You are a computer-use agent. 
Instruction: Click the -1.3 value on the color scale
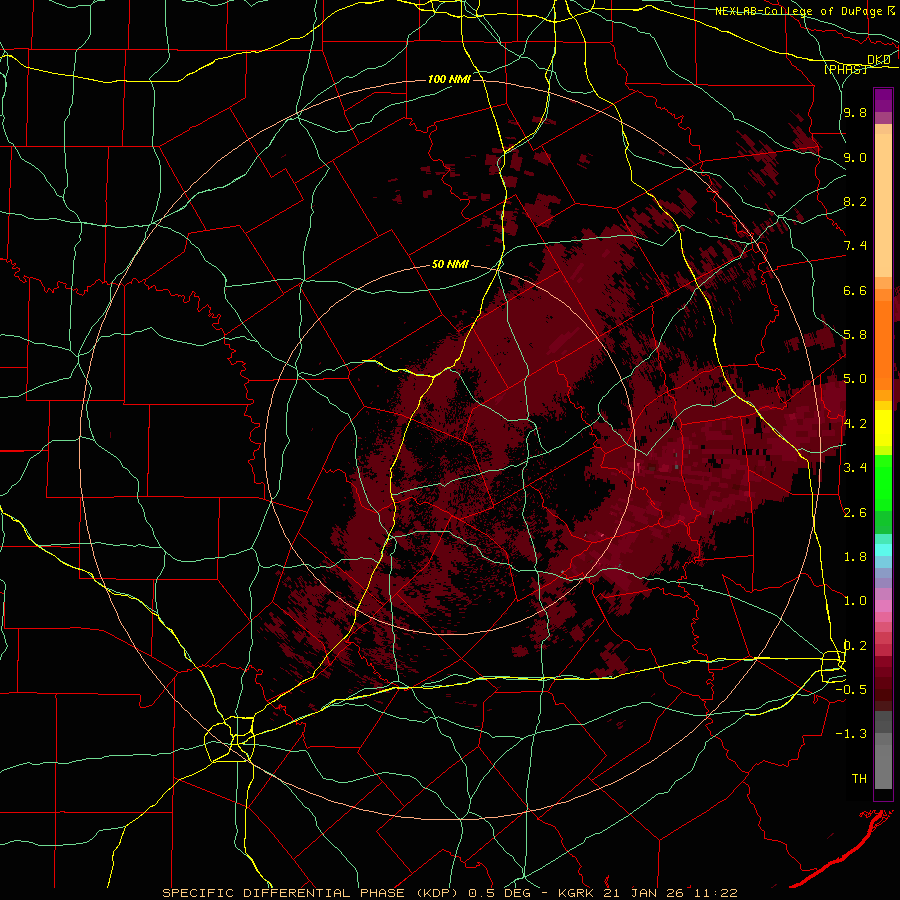point(851,734)
